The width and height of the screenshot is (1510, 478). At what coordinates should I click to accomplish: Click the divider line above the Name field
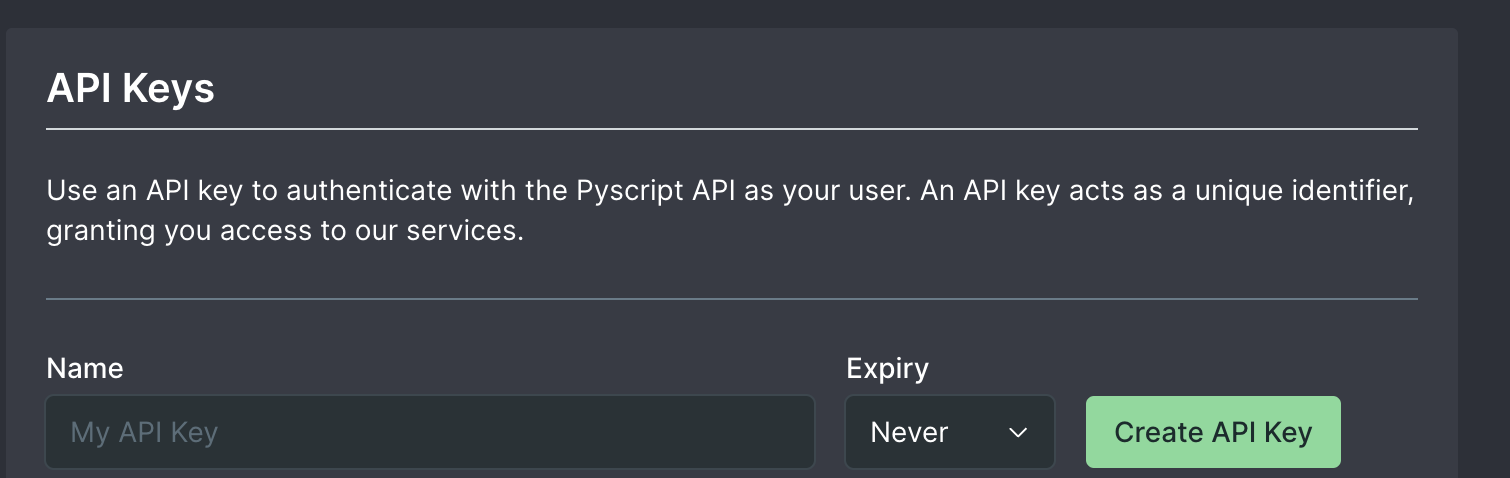point(732,298)
